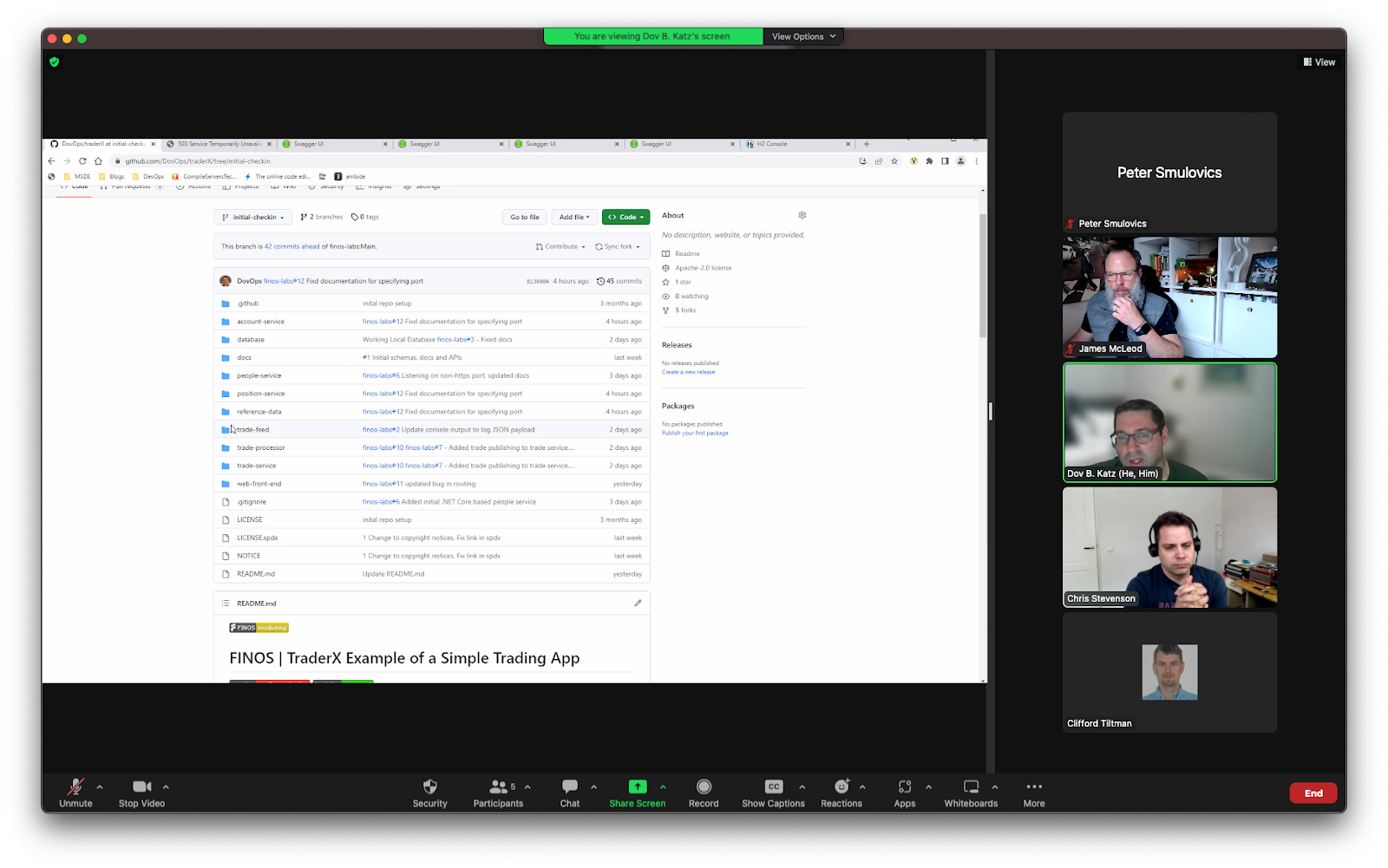Click the green Share Screen icon

(x=637, y=787)
